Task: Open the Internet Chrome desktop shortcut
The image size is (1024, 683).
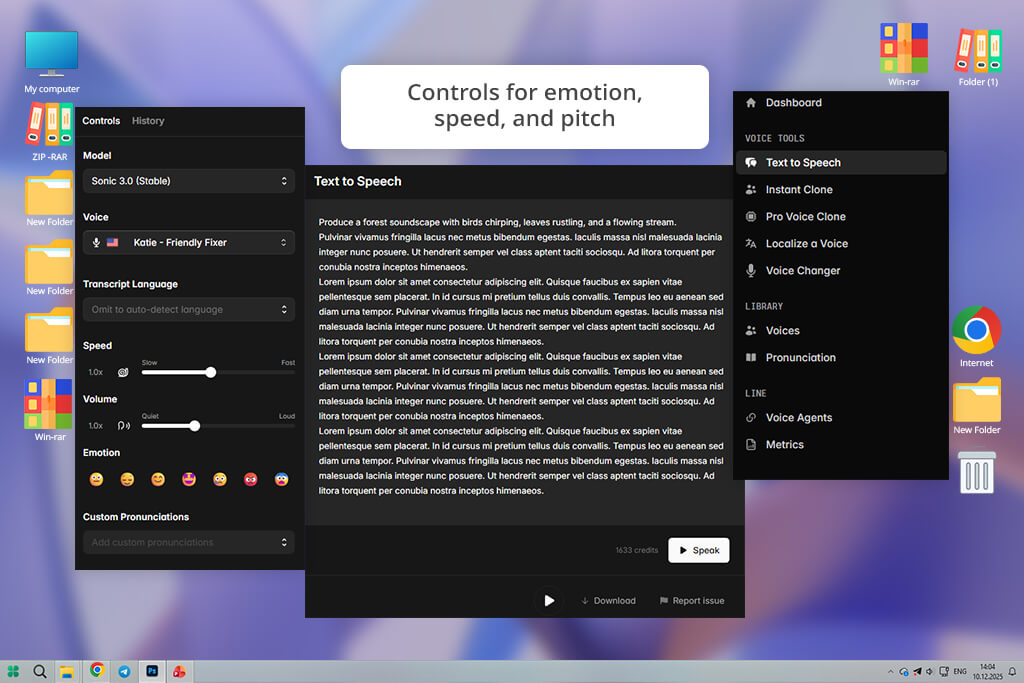Action: click(976, 337)
